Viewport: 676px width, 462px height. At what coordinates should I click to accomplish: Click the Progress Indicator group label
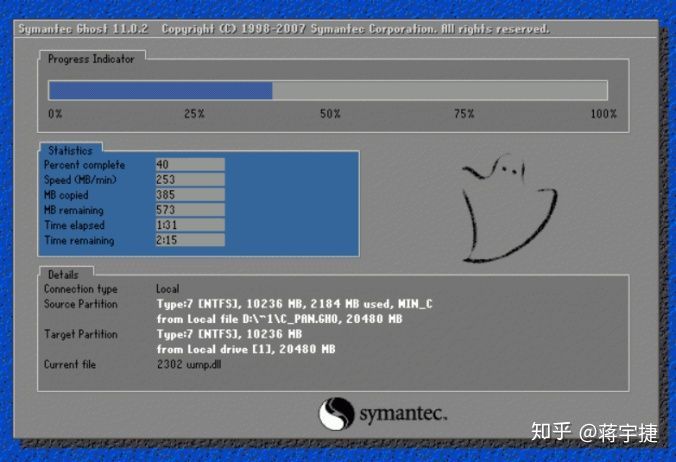pyautogui.click(x=91, y=60)
